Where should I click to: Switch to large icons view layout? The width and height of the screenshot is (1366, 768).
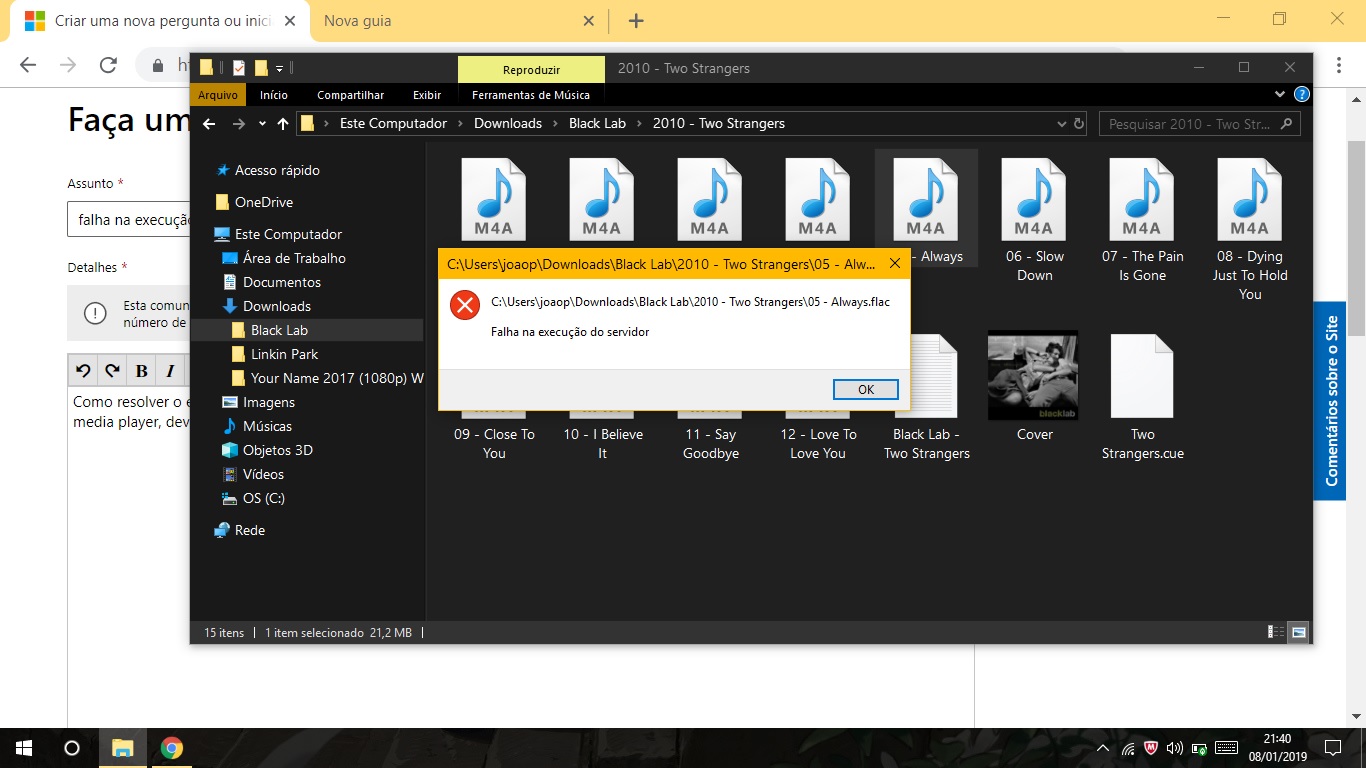(x=1298, y=632)
